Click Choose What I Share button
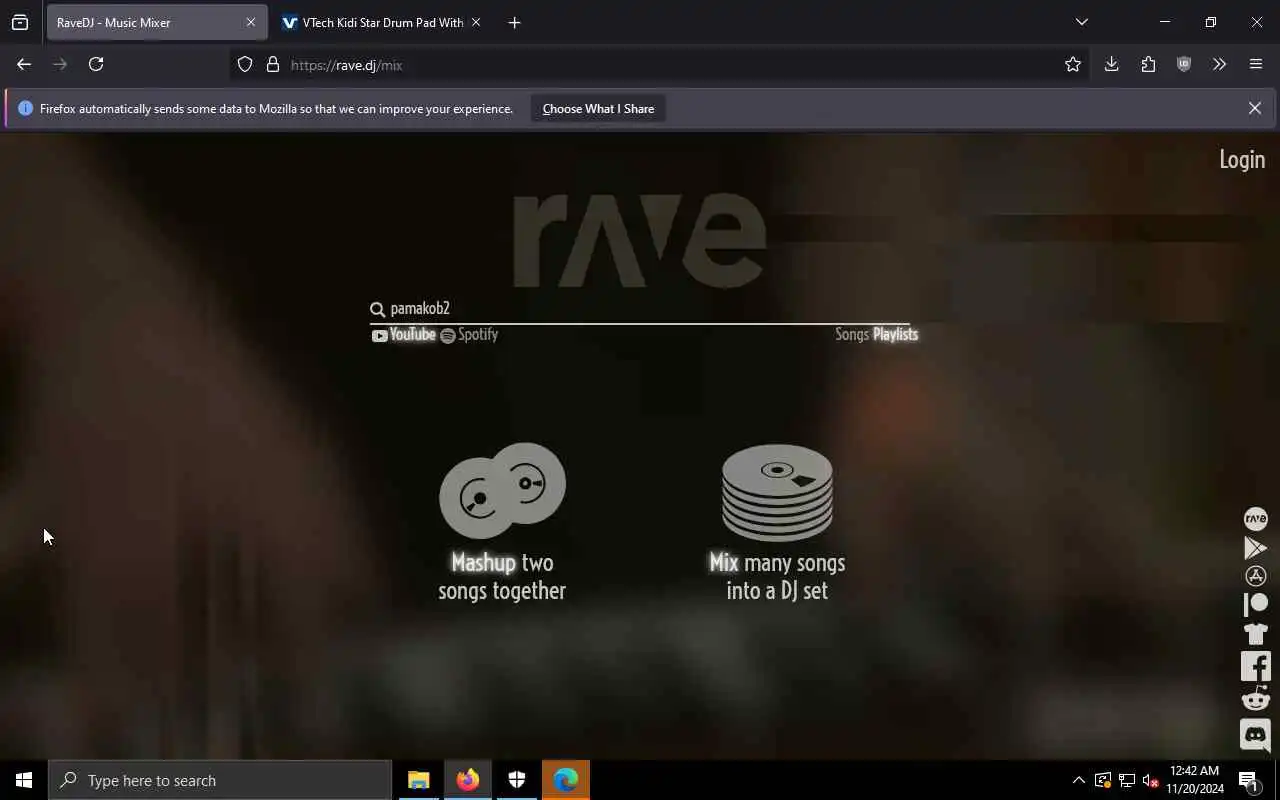The width and height of the screenshot is (1280, 800). (x=598, y=108)
